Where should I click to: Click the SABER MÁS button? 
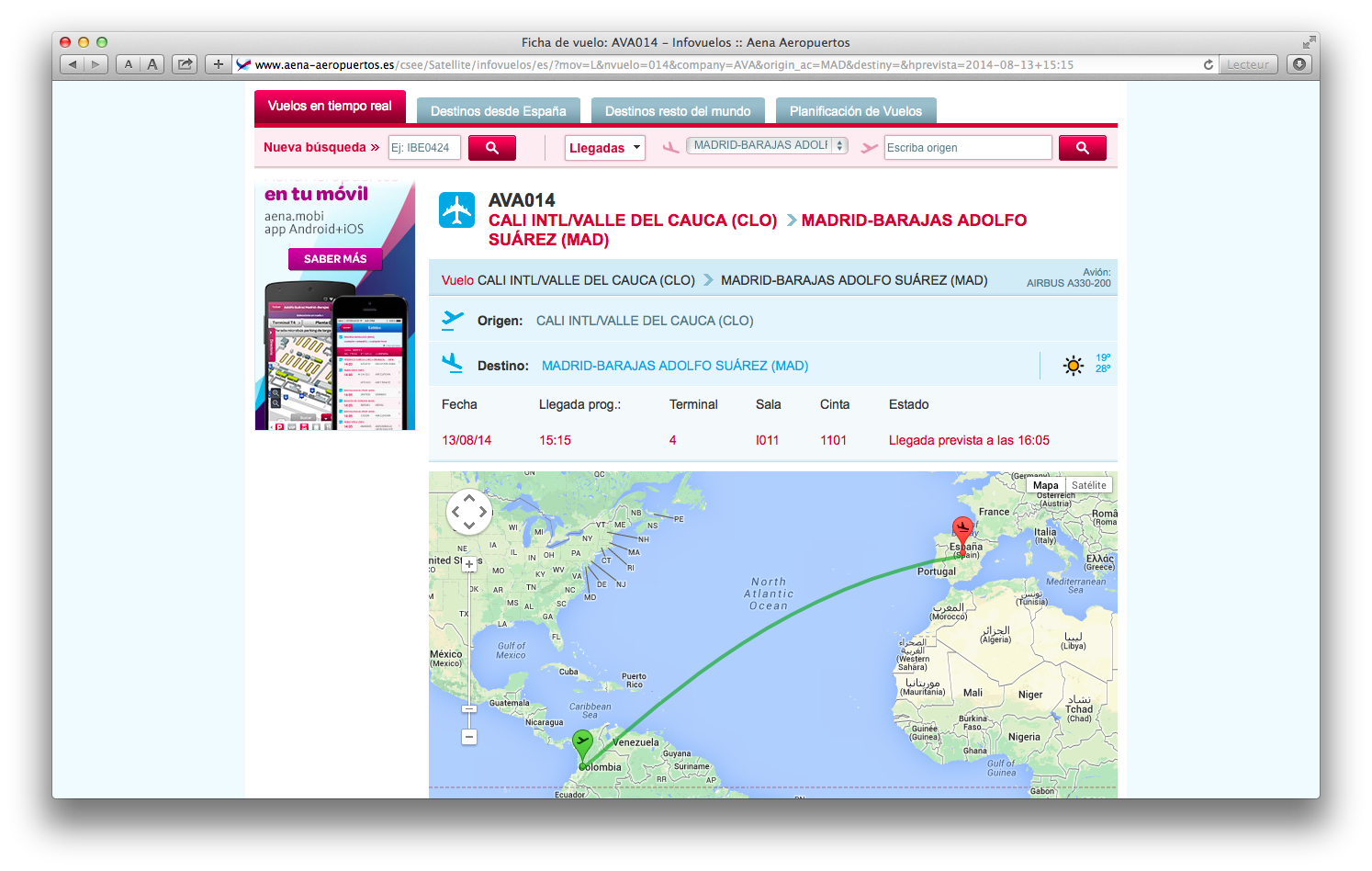(335, 259)
